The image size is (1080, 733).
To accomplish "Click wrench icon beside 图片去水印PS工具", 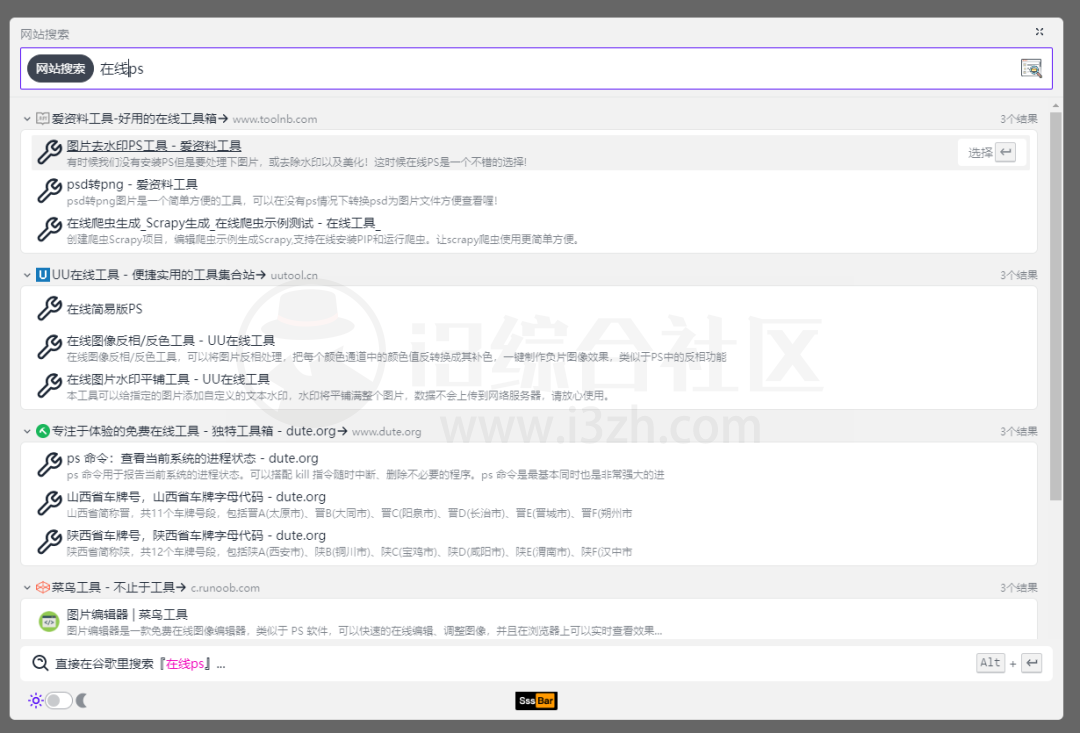I will click(49, 152).
